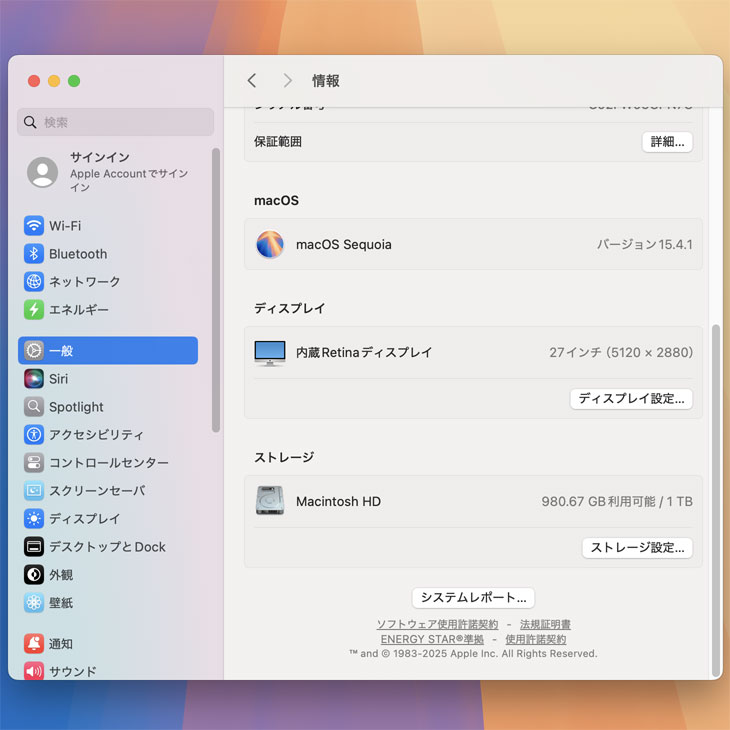The width and height of the screenshot is (730, 730).
Task: Open ソフトウェア使用許諾契約 link
Action: click(x=437, y=625)
